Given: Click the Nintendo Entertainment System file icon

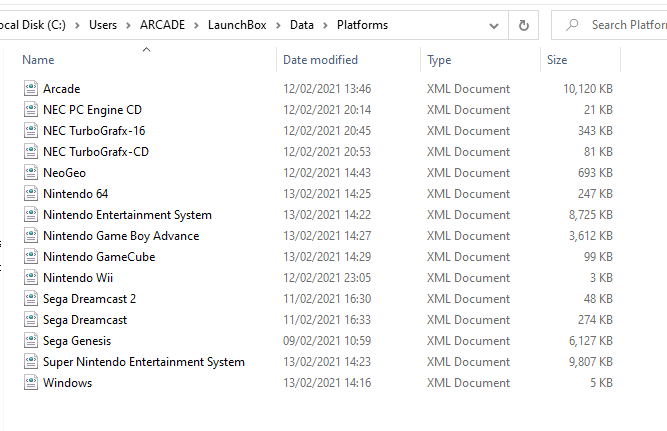Looking at the screenshot, I should coord(31,214).
